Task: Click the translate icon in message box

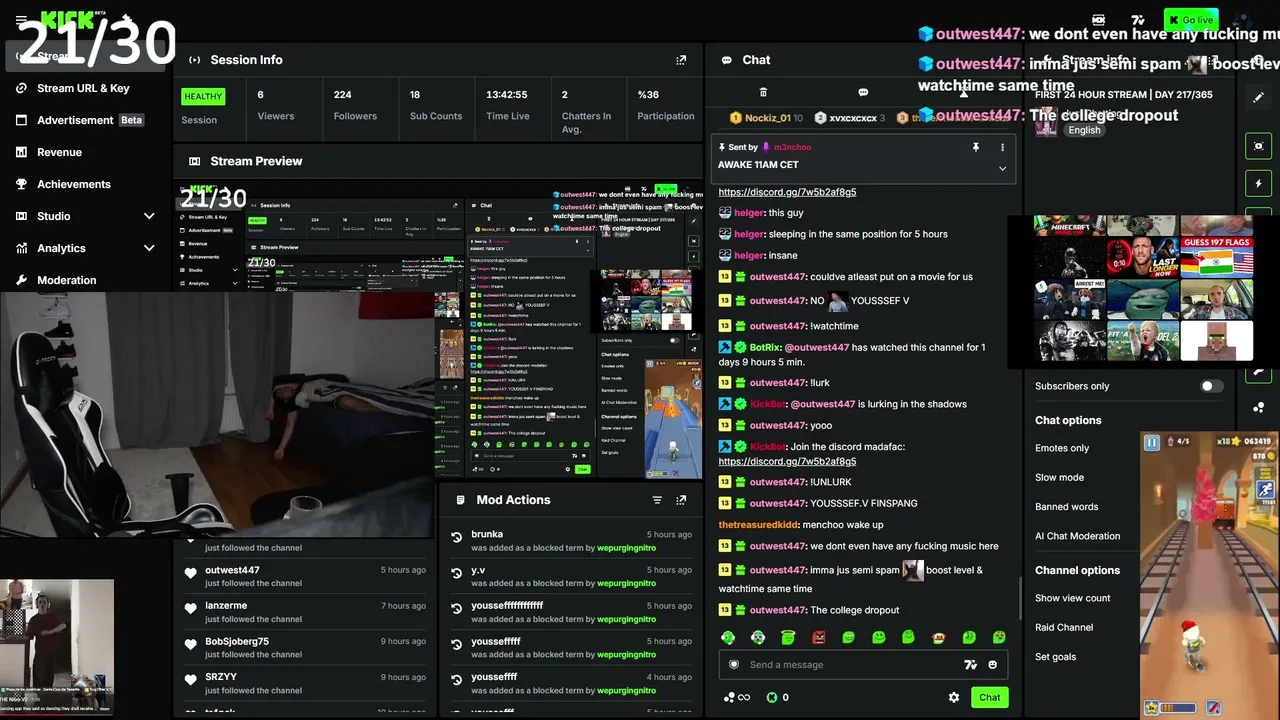Action: click(x=969, y=665)
